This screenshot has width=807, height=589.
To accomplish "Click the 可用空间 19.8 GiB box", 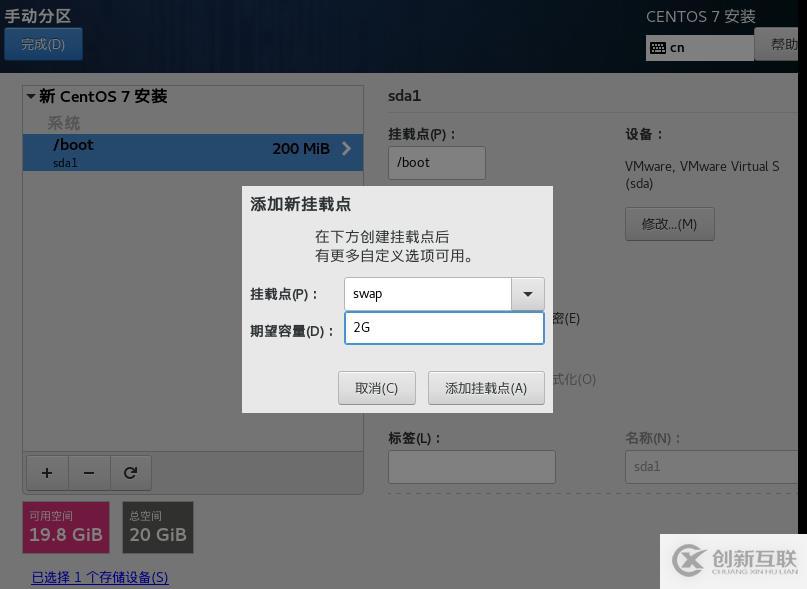I will (x=66, y=527).
